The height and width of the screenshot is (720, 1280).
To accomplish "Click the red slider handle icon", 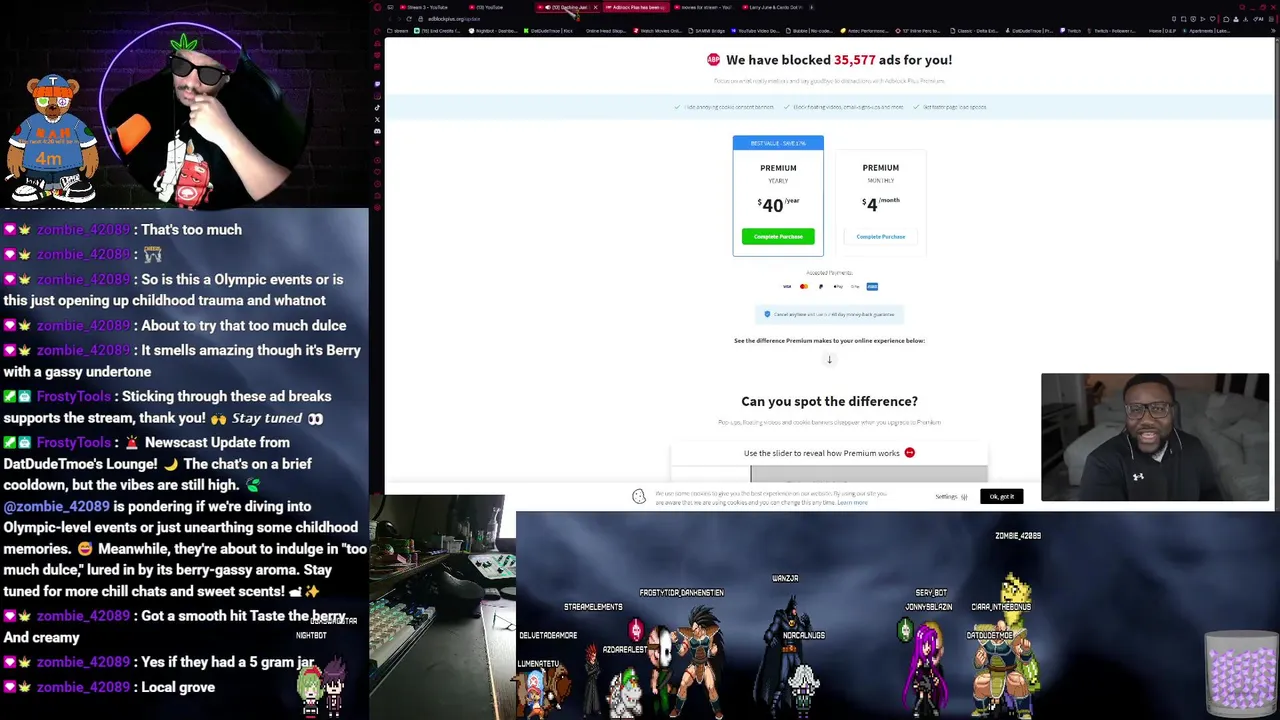I will (x=909, y=453).
